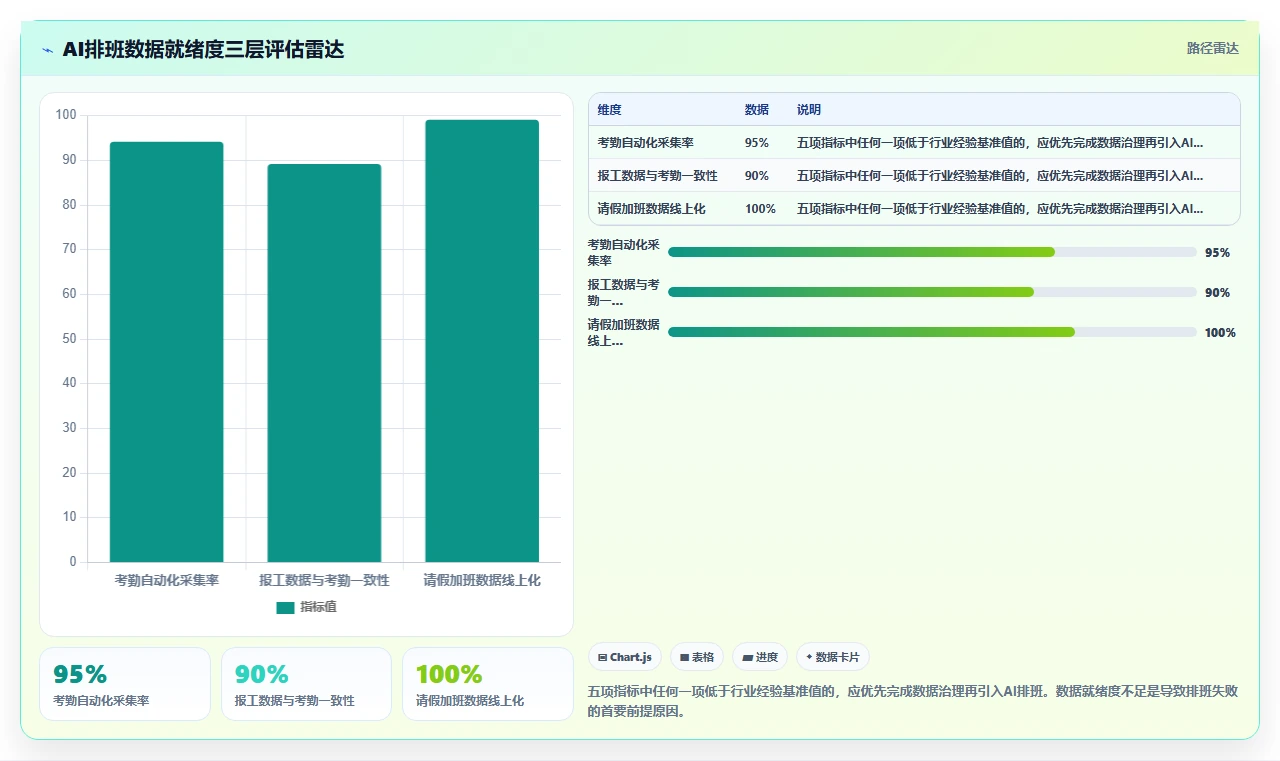Open the 100% 请假加班数据线上化 data card
This screenshot has height=761, width=1280.
pos(488,684)
